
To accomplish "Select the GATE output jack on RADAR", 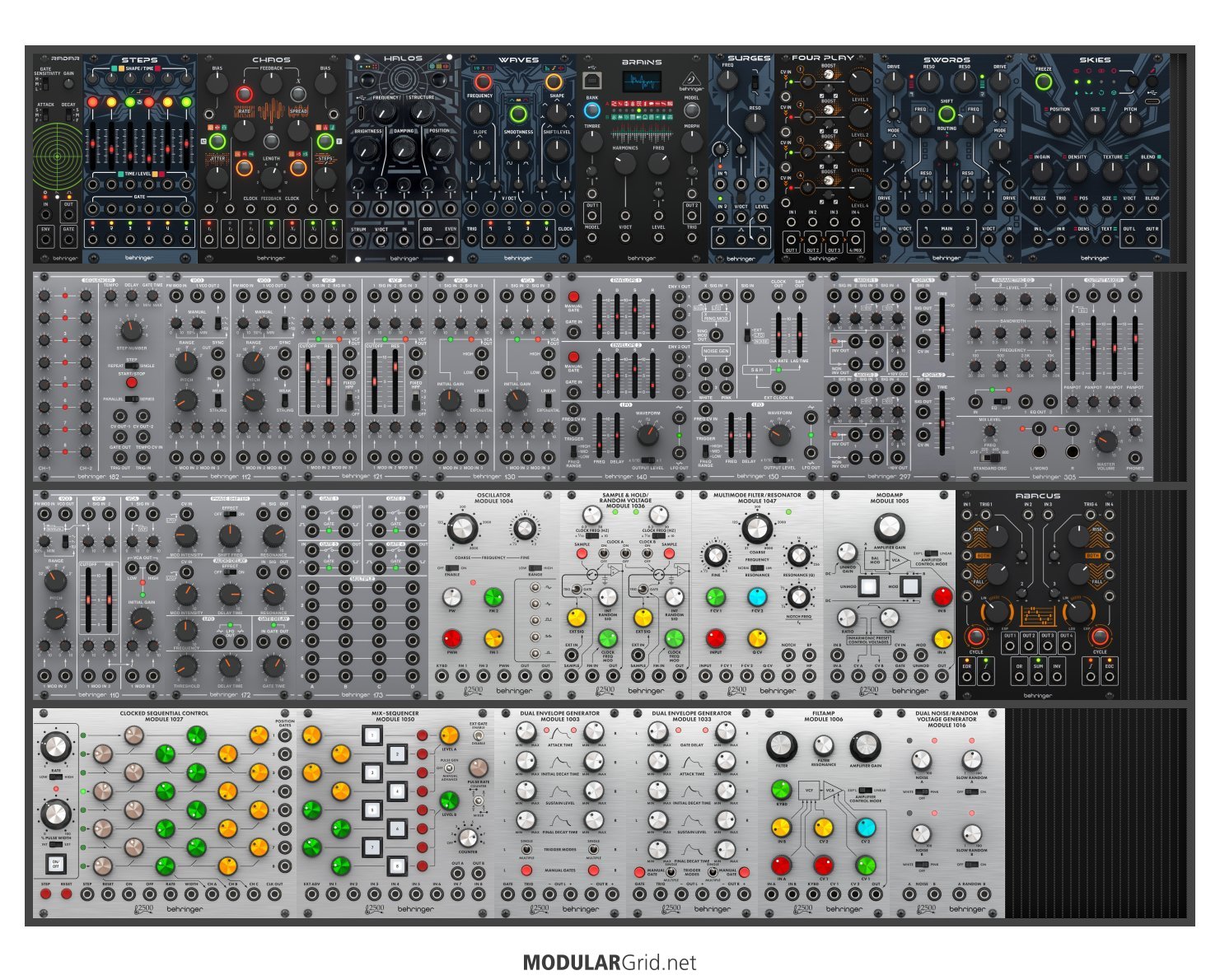I will click(68, 240).
